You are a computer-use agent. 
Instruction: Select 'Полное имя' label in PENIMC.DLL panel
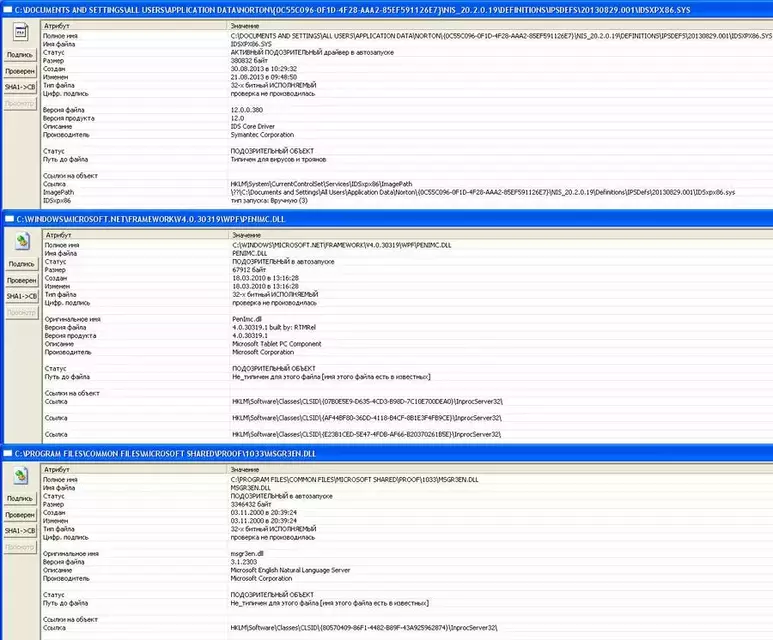point(62,245)
